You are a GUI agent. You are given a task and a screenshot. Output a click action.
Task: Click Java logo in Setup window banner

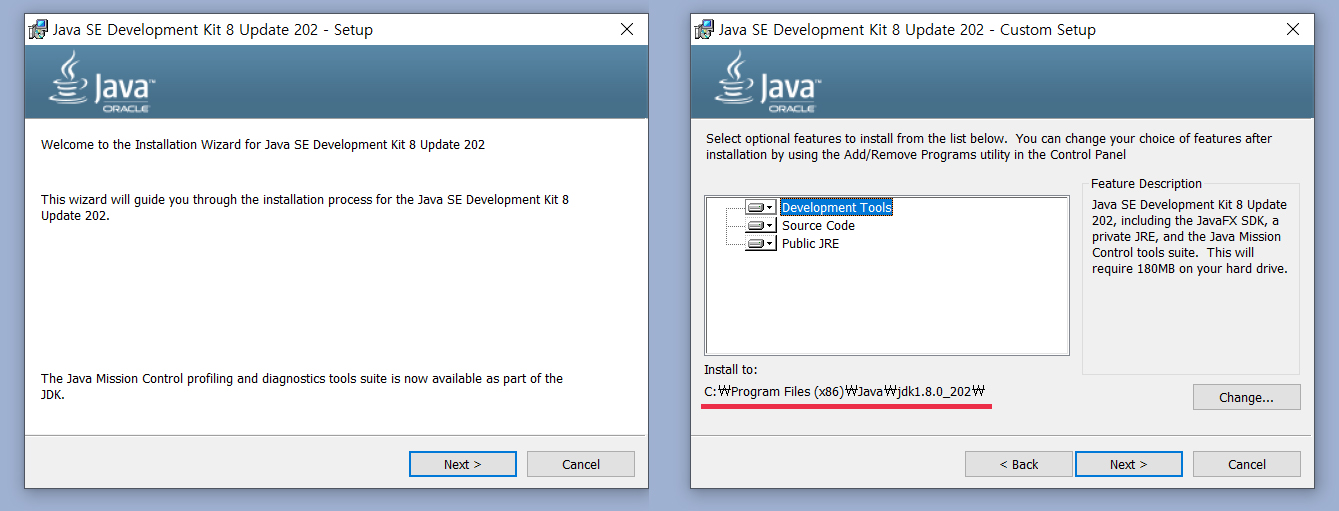pos(101,82)
